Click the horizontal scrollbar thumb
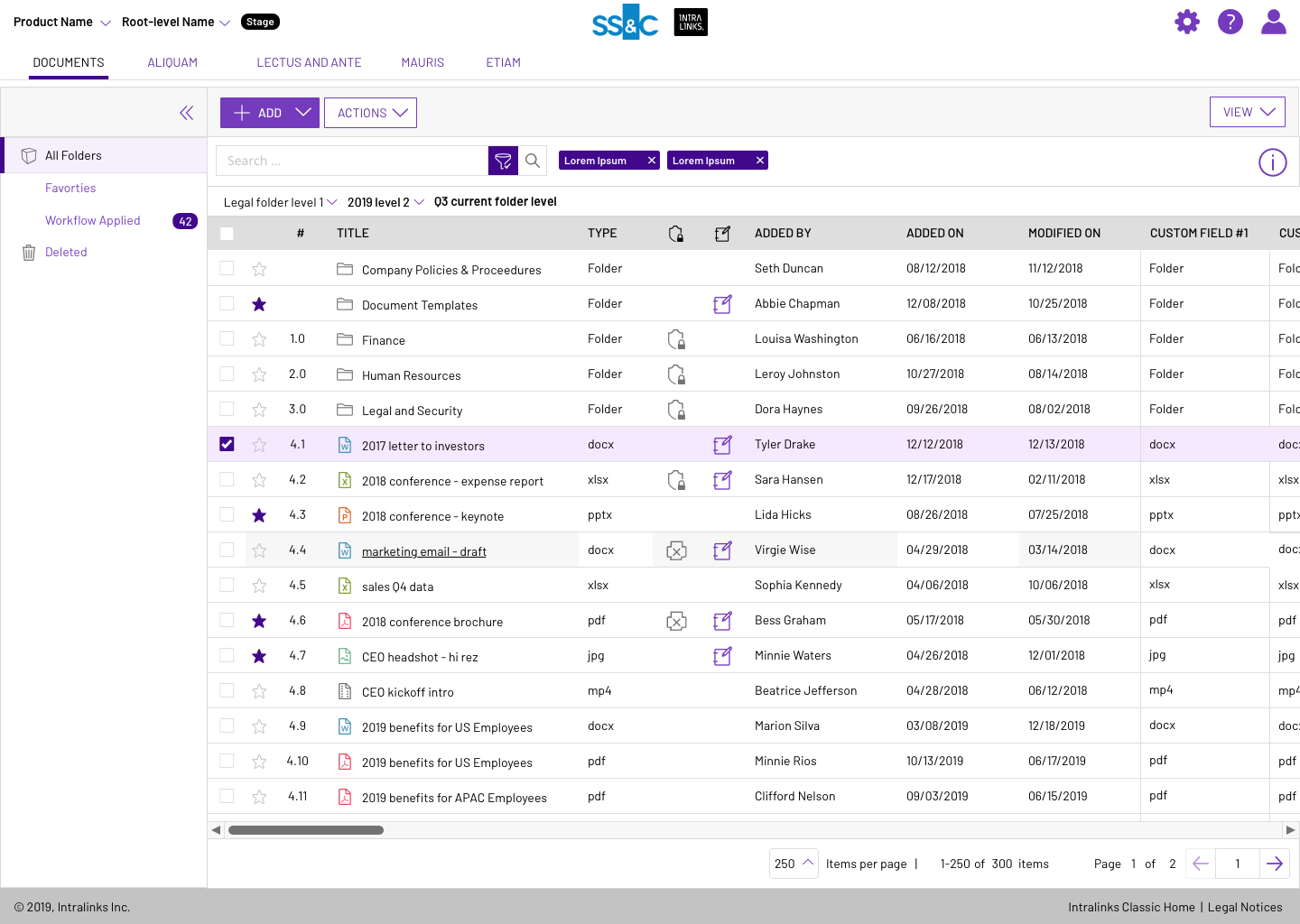Image resolution: width=1300 pixels, height=924 pixels. click(306, 830)
